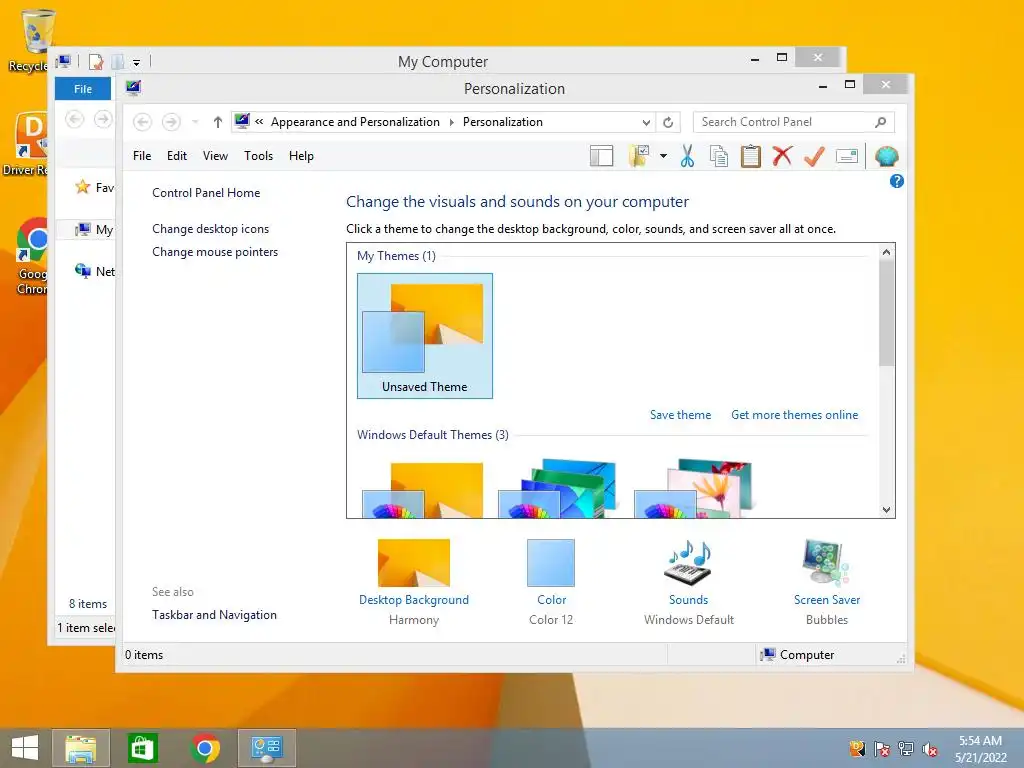
Task: Open the View menu
Action: click(215, 156)
